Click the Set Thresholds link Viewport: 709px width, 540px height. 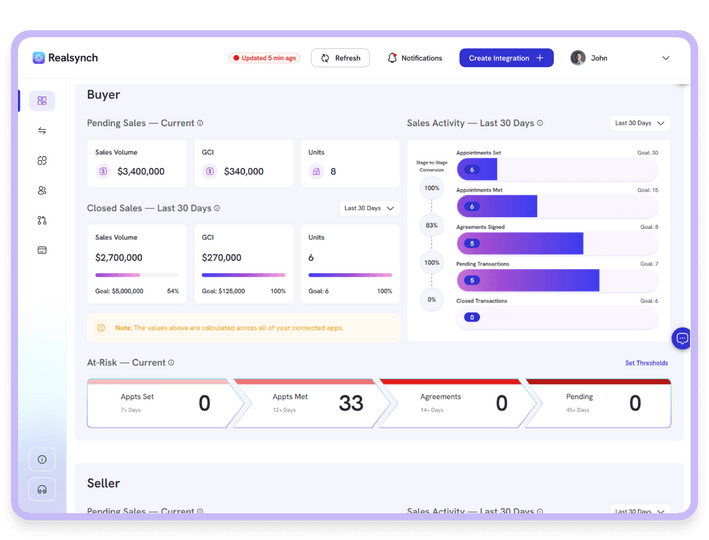[646, 363]
